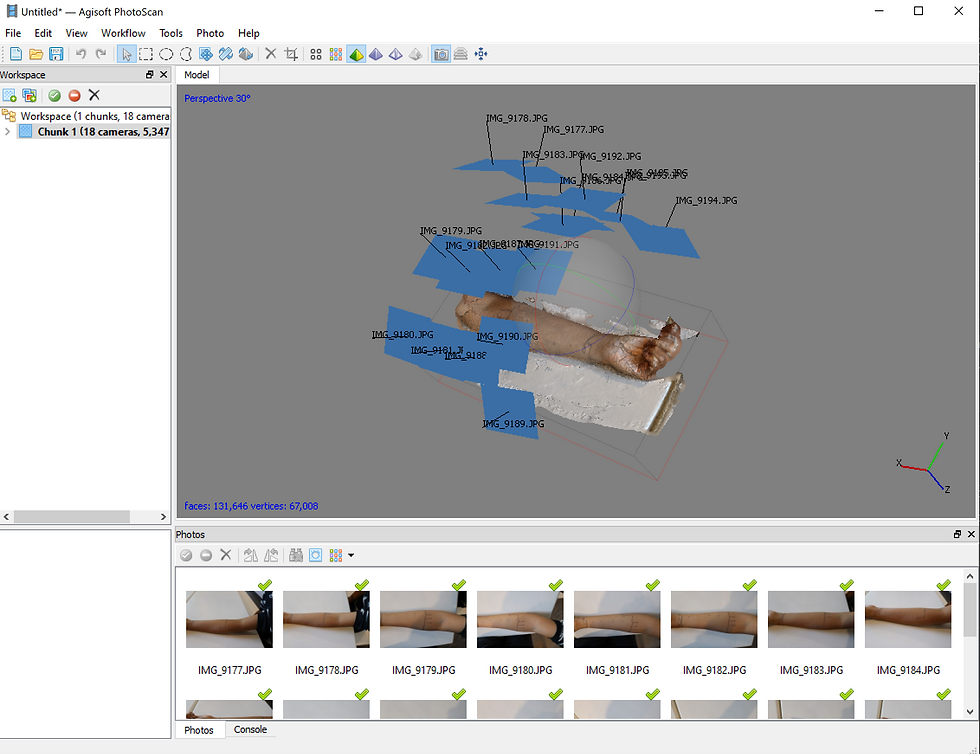This screenshot has width=980, height=754.
Task: Select the Navigation arrow tool
Action: point(126,54)
